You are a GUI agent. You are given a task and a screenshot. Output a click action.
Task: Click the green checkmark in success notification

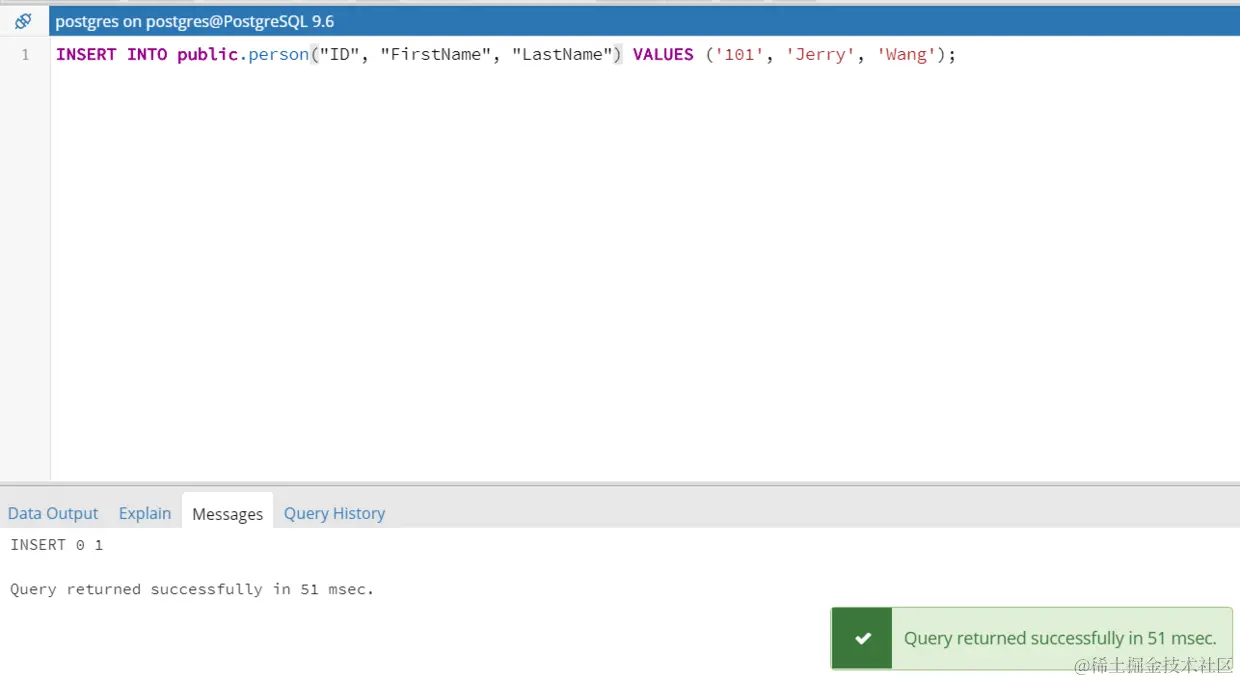[x=863, y=638]
